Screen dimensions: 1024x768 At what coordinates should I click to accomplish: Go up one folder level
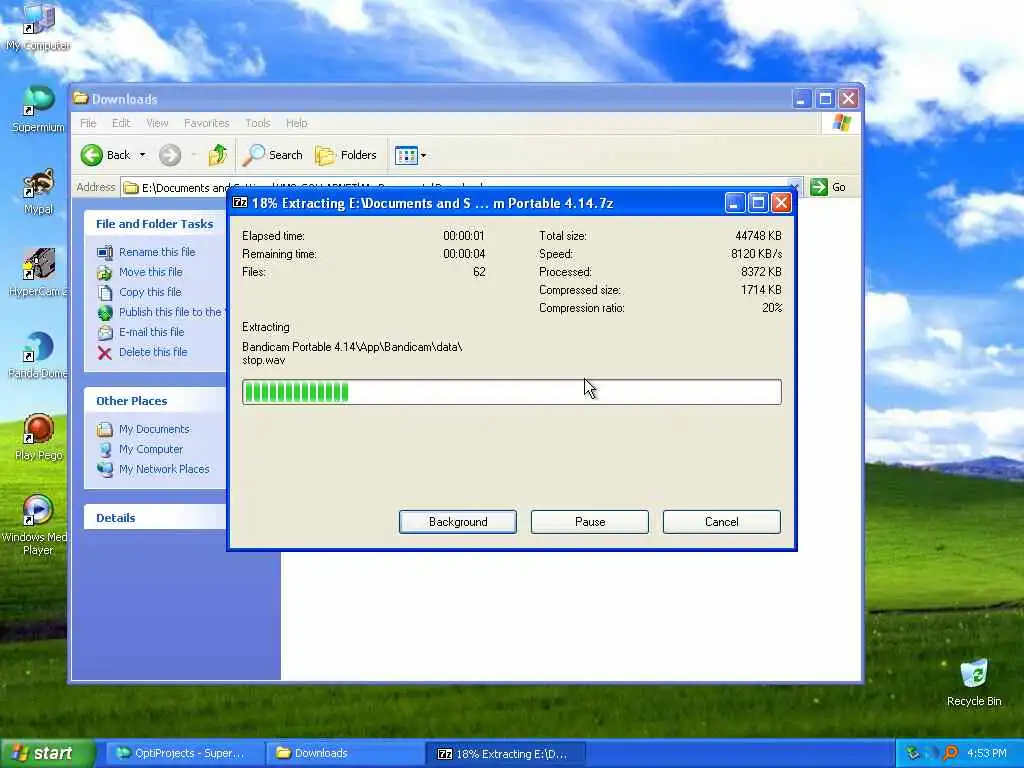click(217, 155)
